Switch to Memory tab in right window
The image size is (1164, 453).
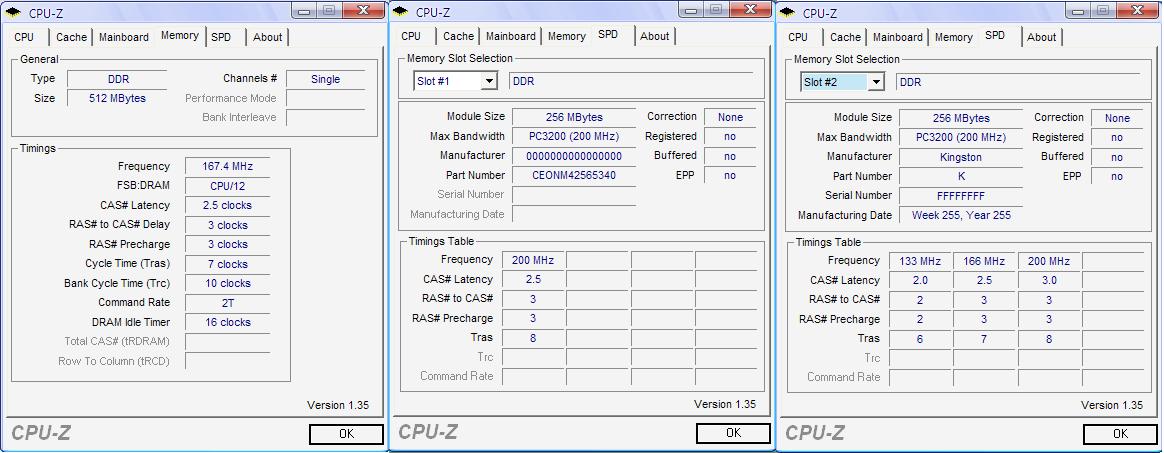(954, 37)
